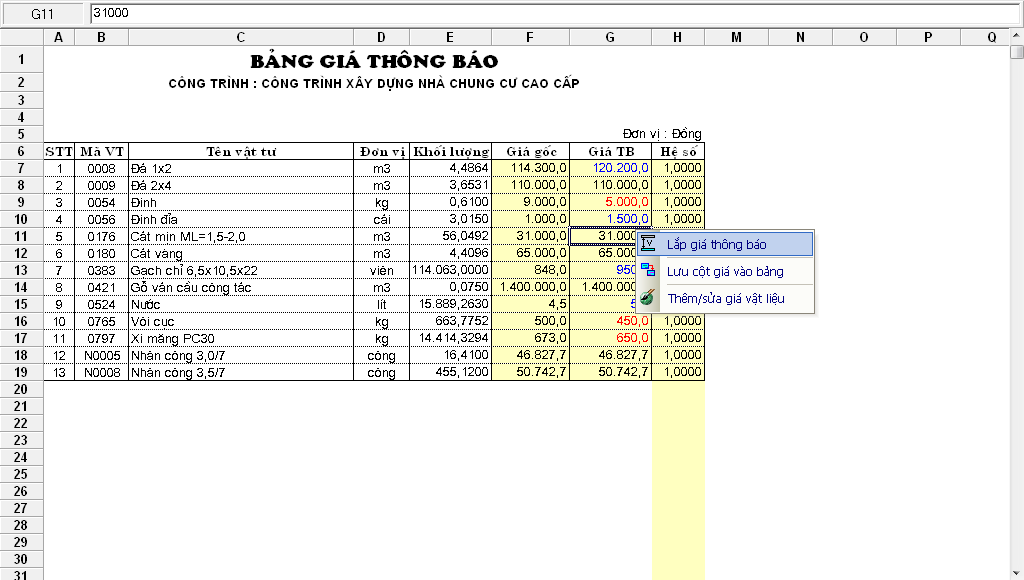Click the Gỗ ván cầu công tác cell

pos(241,287)
